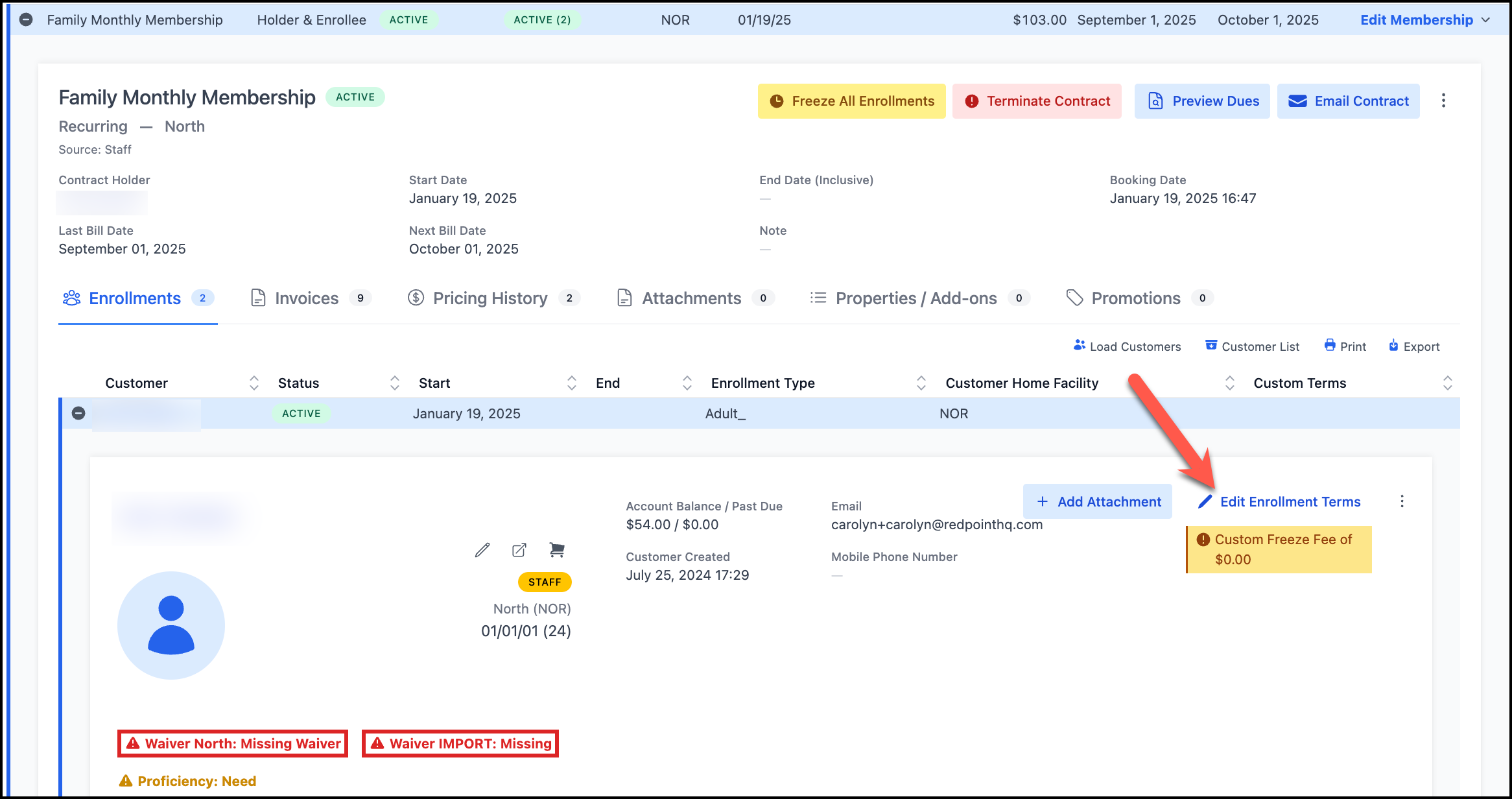Image resolution: width=1512 pixels, height=799 pixels.
Task: Collapse the Family Monthly Membership top row
Action: coord(26,19)
